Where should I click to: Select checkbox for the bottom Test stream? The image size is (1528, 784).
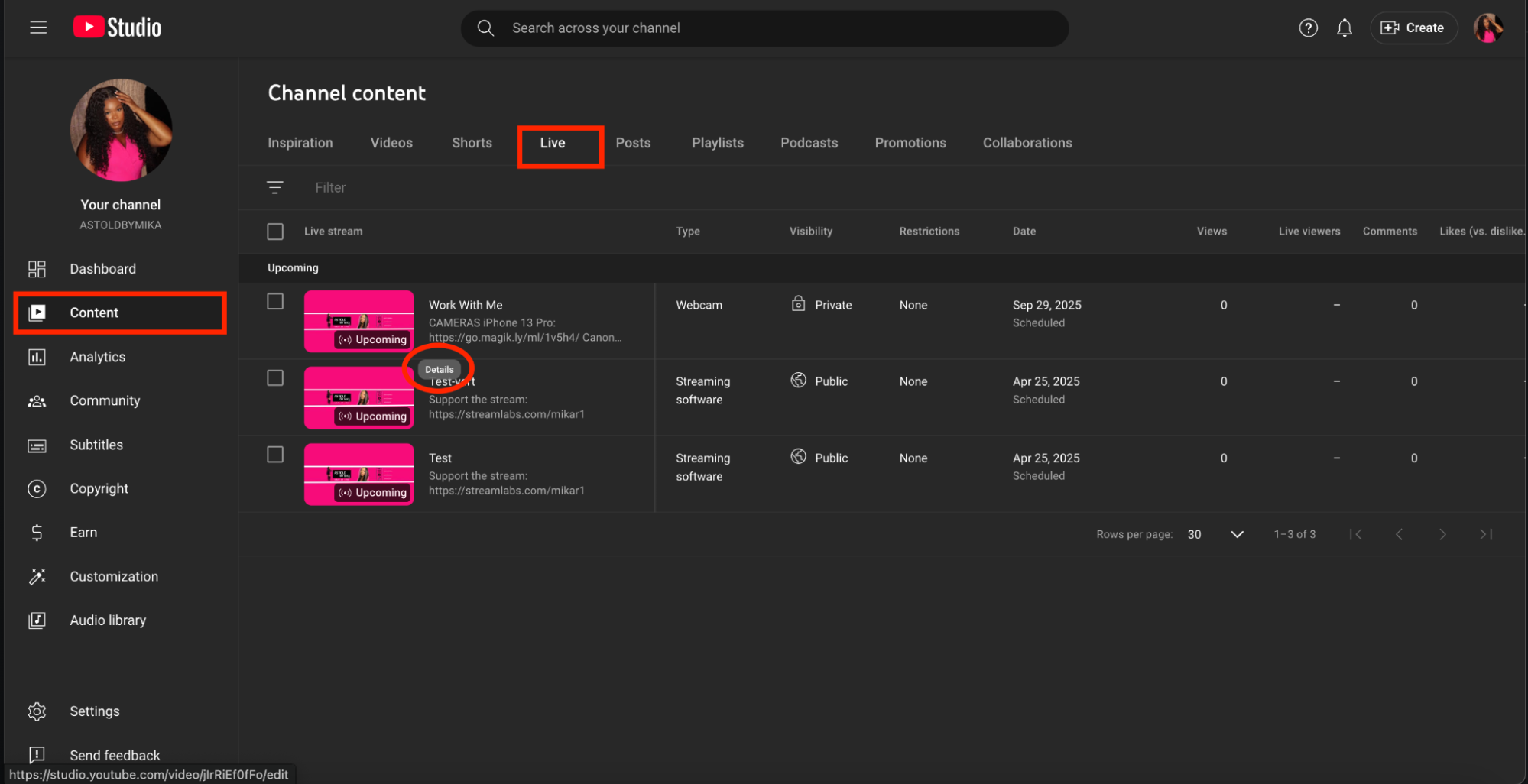[275, 455]
